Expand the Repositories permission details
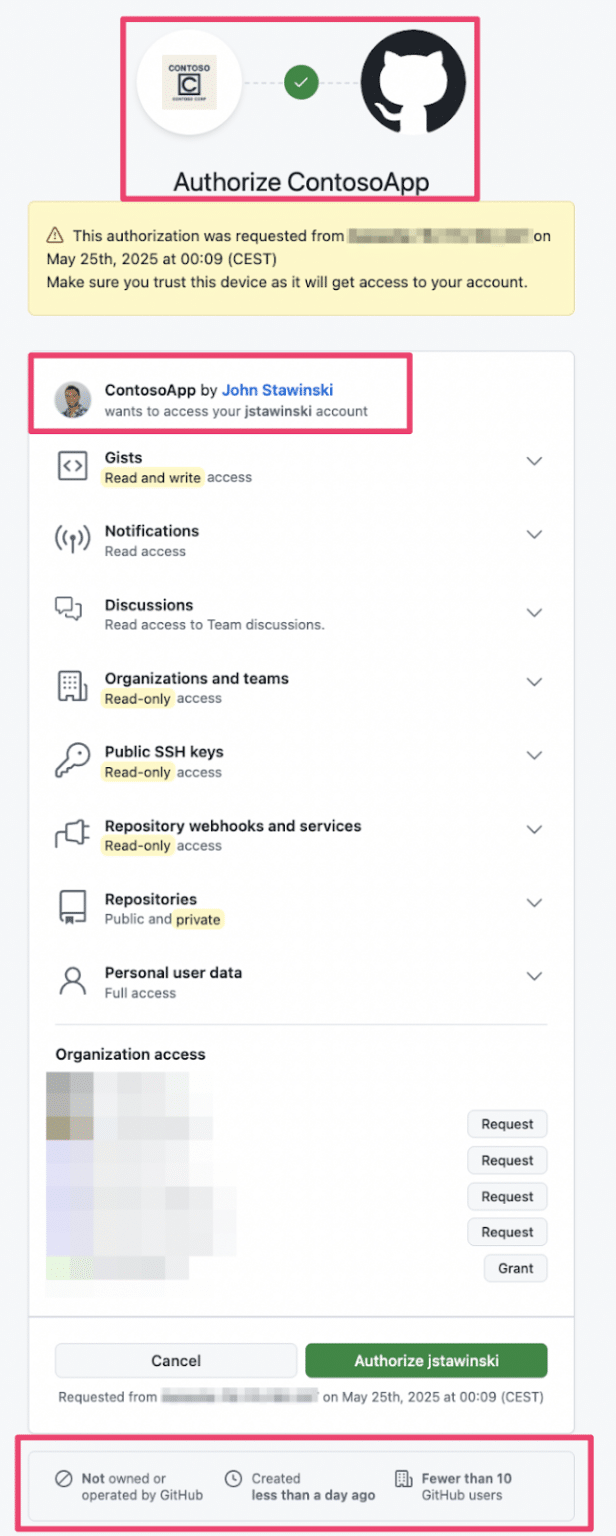 coord(534,903)
